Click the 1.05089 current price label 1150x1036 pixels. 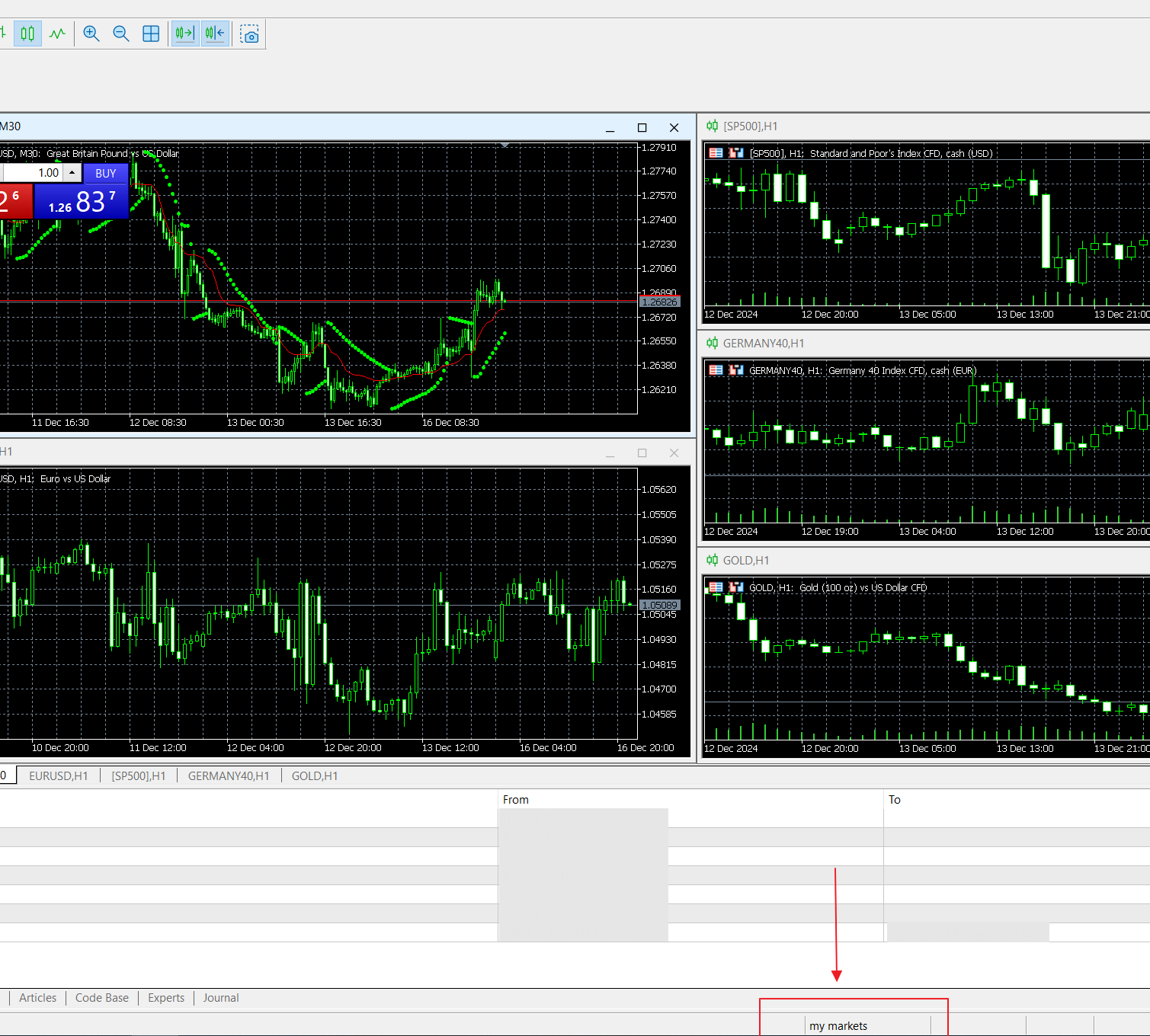[x=660, y=605]
